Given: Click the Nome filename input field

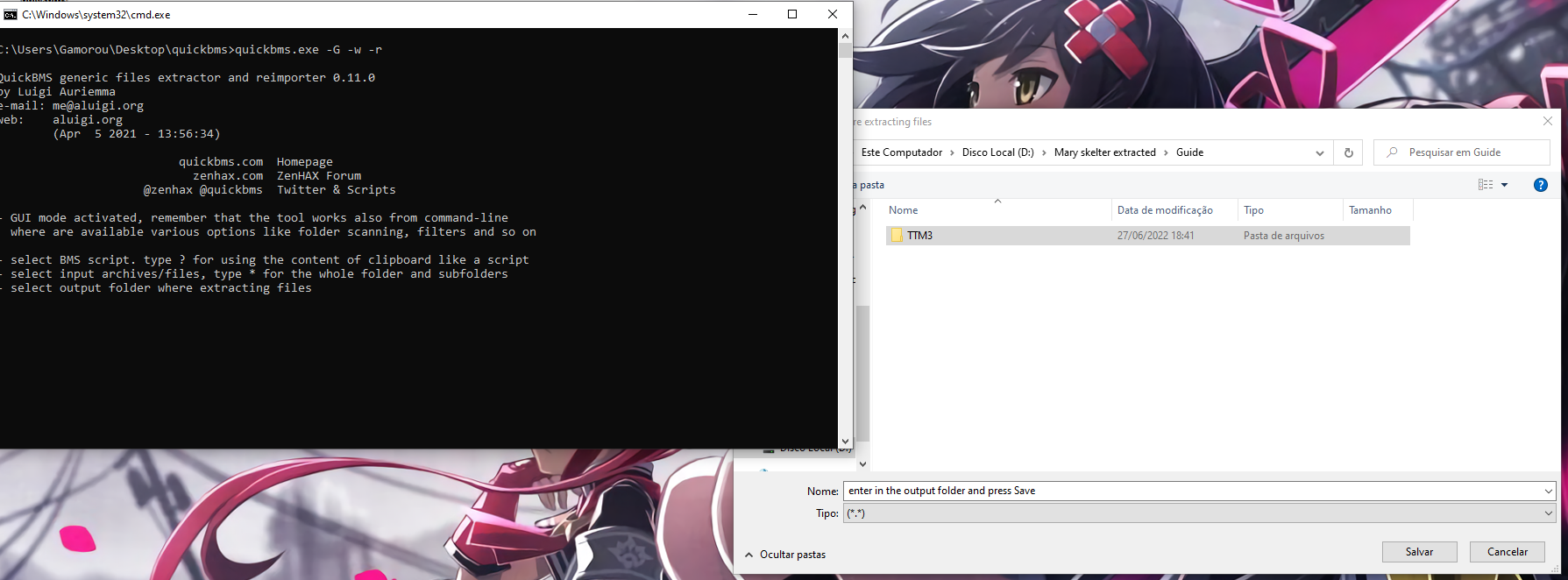Looking at the screenshot, I should point(1191,491).
